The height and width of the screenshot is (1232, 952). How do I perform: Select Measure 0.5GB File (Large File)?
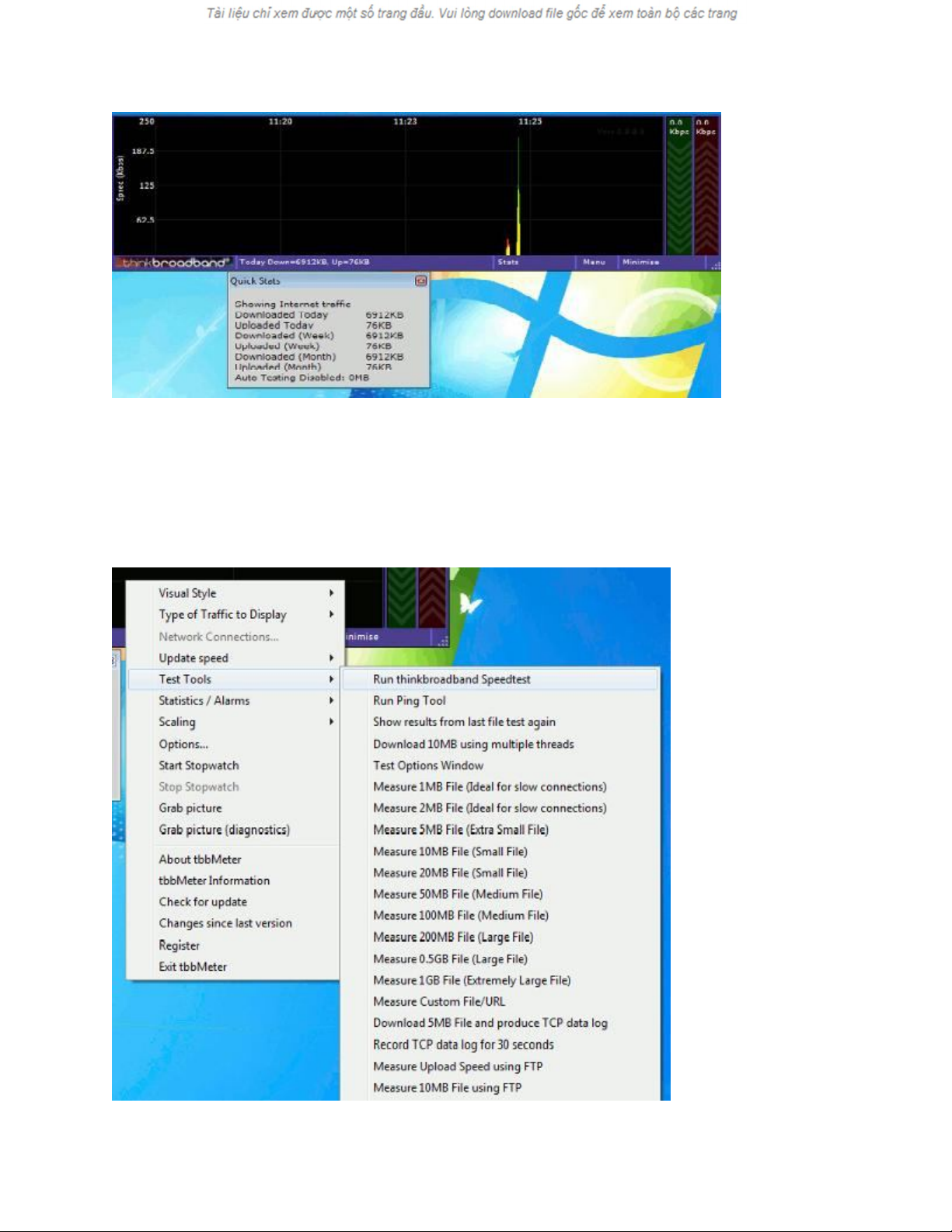coord(501,959)
